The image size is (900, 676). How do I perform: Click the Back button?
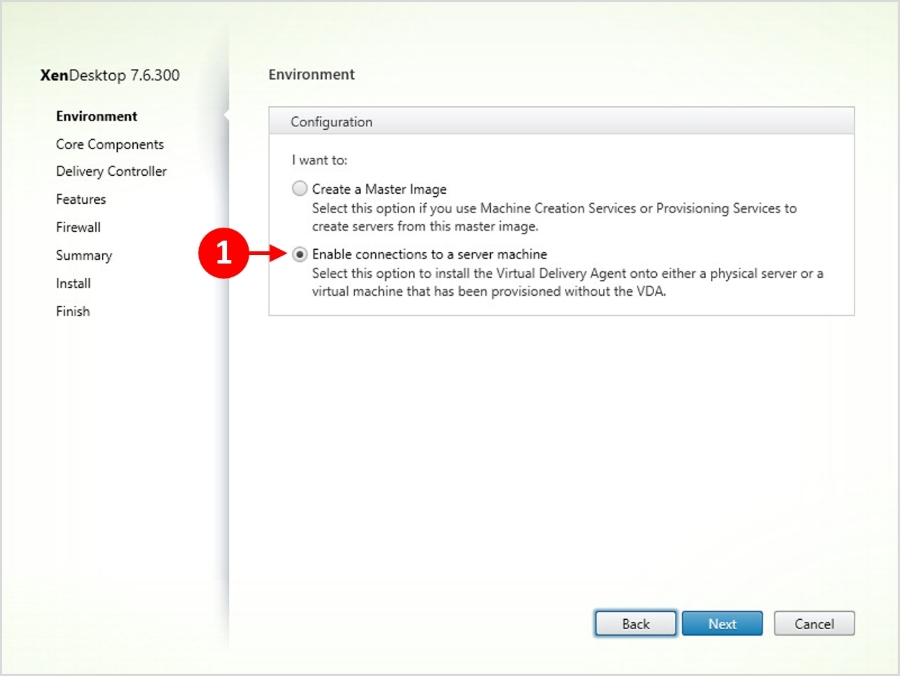(x=635, y=623)
